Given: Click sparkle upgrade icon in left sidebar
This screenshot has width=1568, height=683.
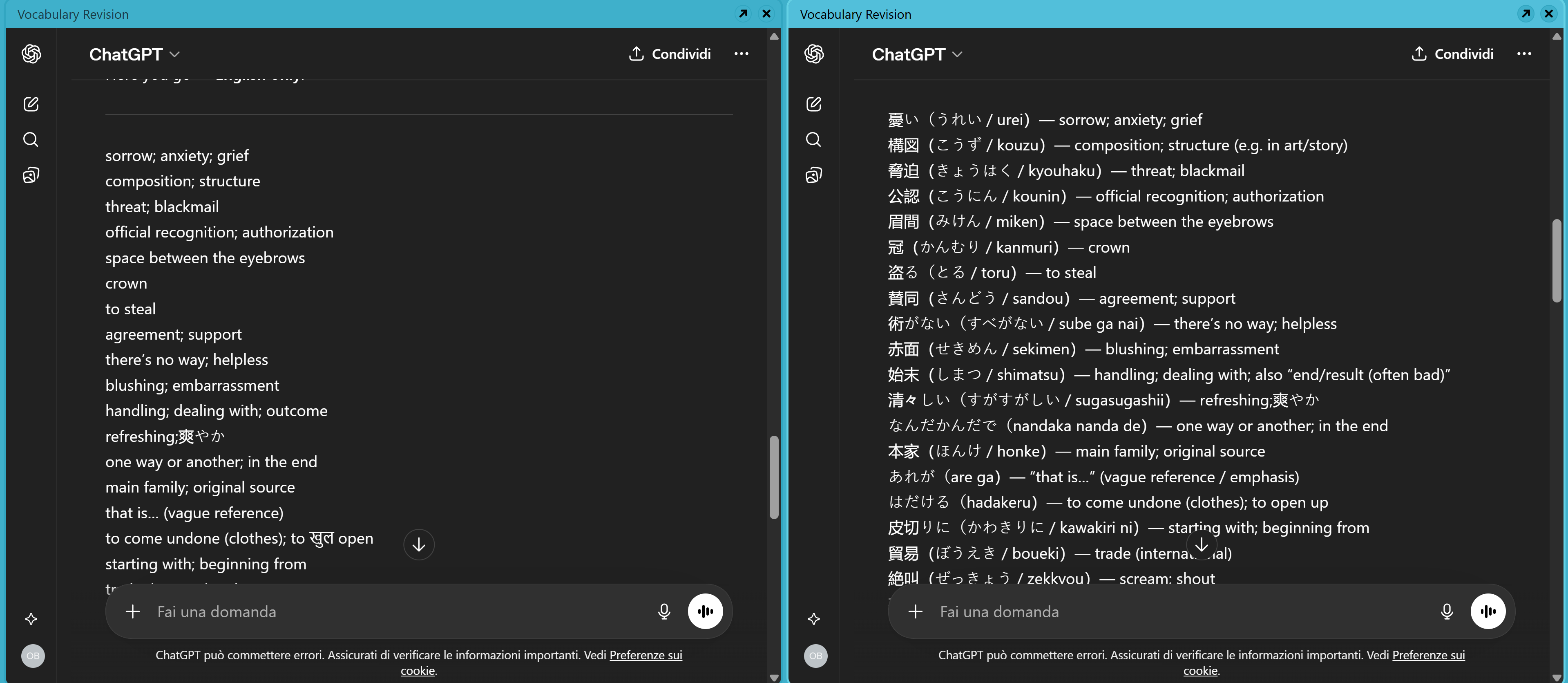Looking at the screenshot, I should (x=31, y=619).
